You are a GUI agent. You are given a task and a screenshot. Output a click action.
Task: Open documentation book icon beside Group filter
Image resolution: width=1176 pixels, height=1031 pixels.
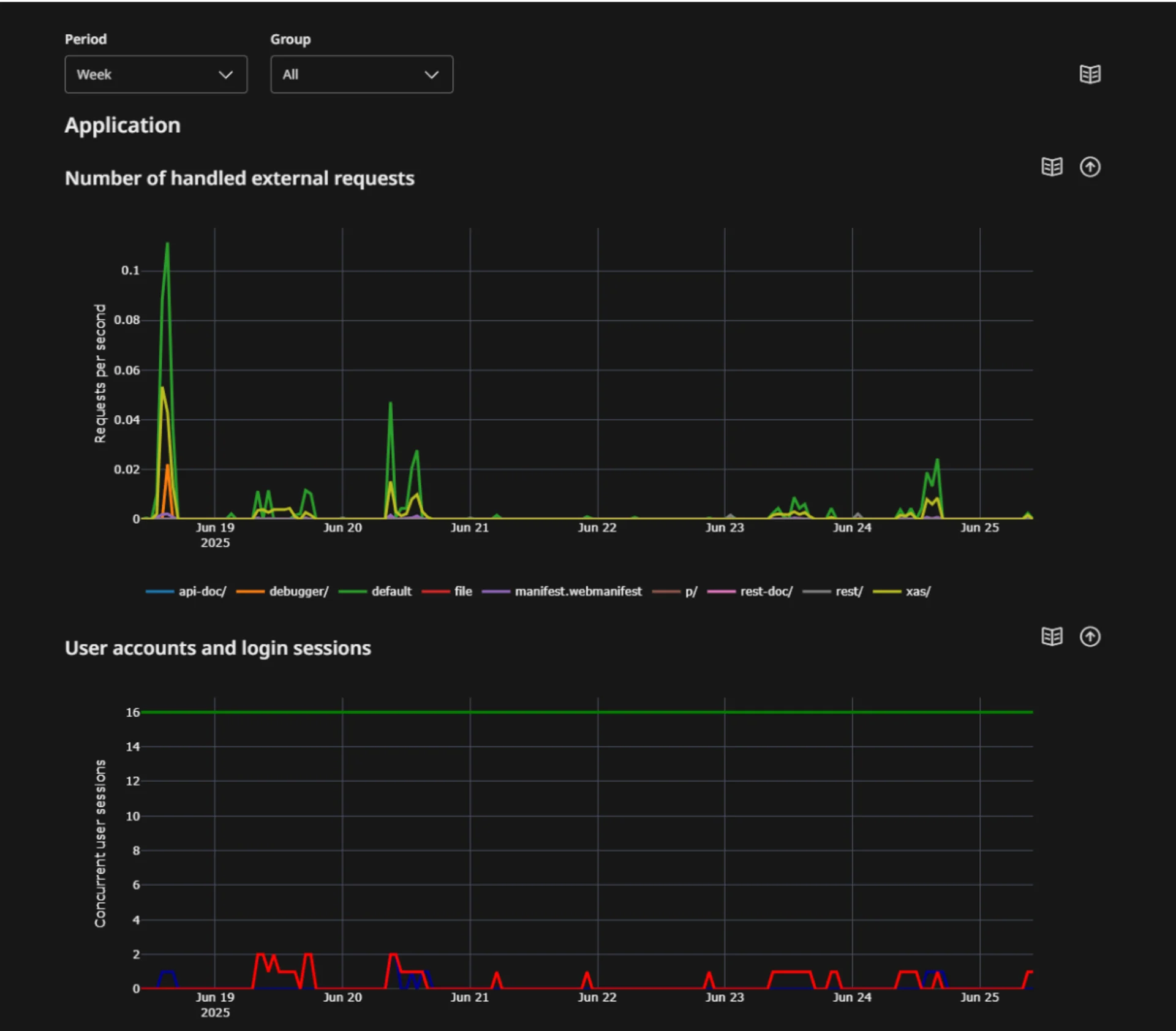pos(1090,75)
